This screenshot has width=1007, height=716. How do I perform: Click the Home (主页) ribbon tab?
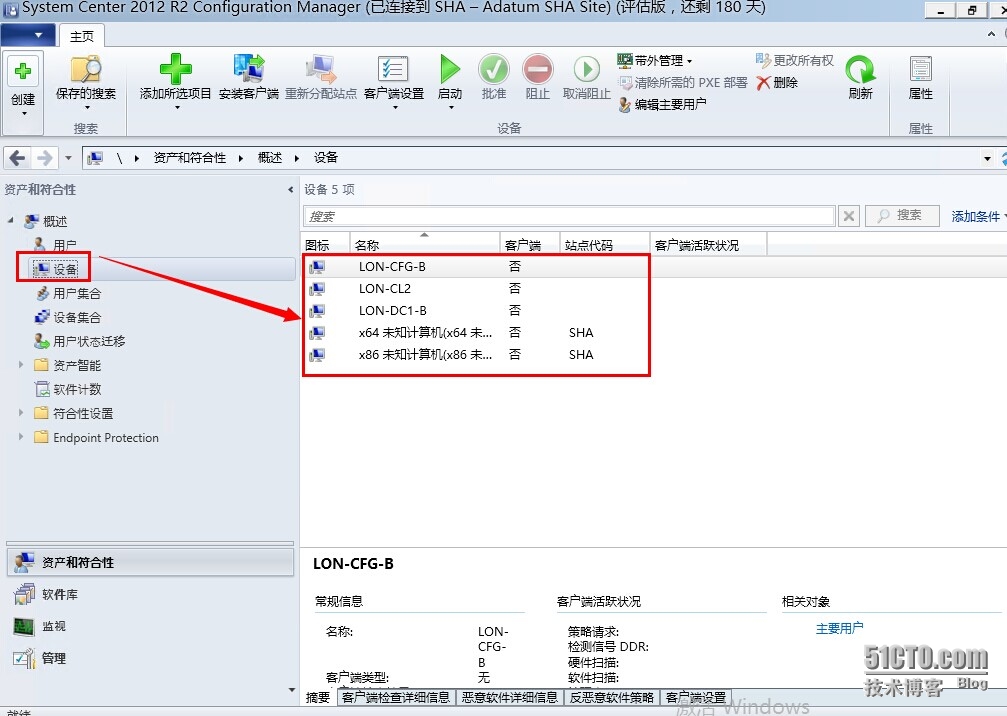pyautogui.click(x=82, y=37)
